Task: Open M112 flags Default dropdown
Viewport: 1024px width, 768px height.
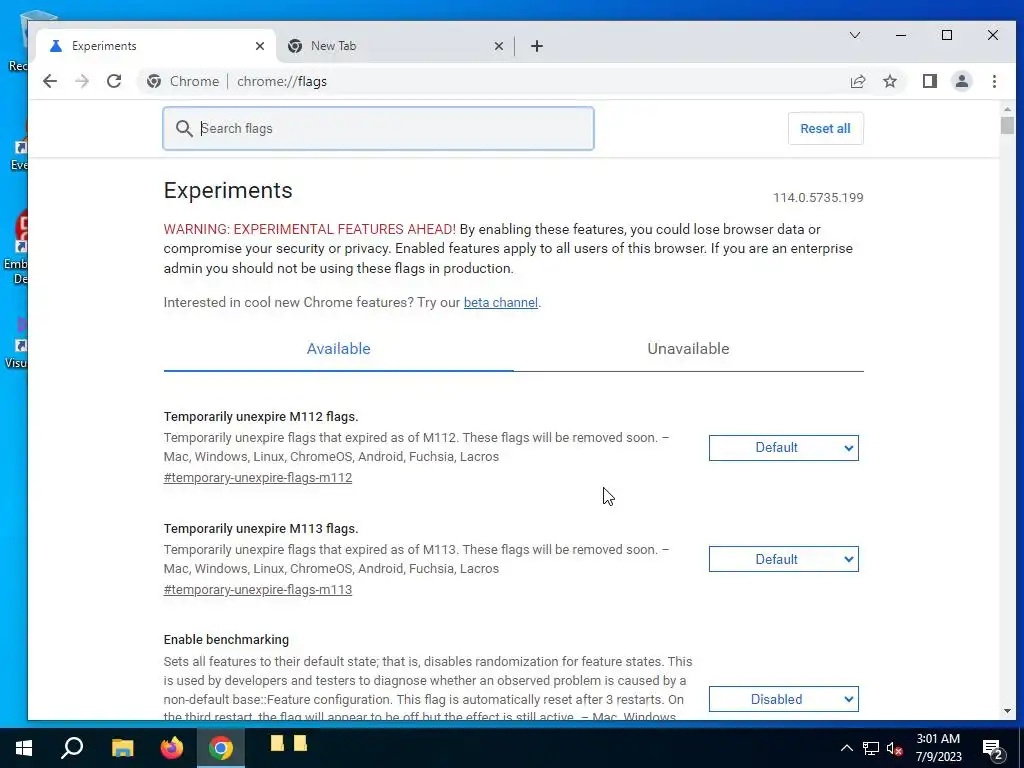Action: (784, 448)
